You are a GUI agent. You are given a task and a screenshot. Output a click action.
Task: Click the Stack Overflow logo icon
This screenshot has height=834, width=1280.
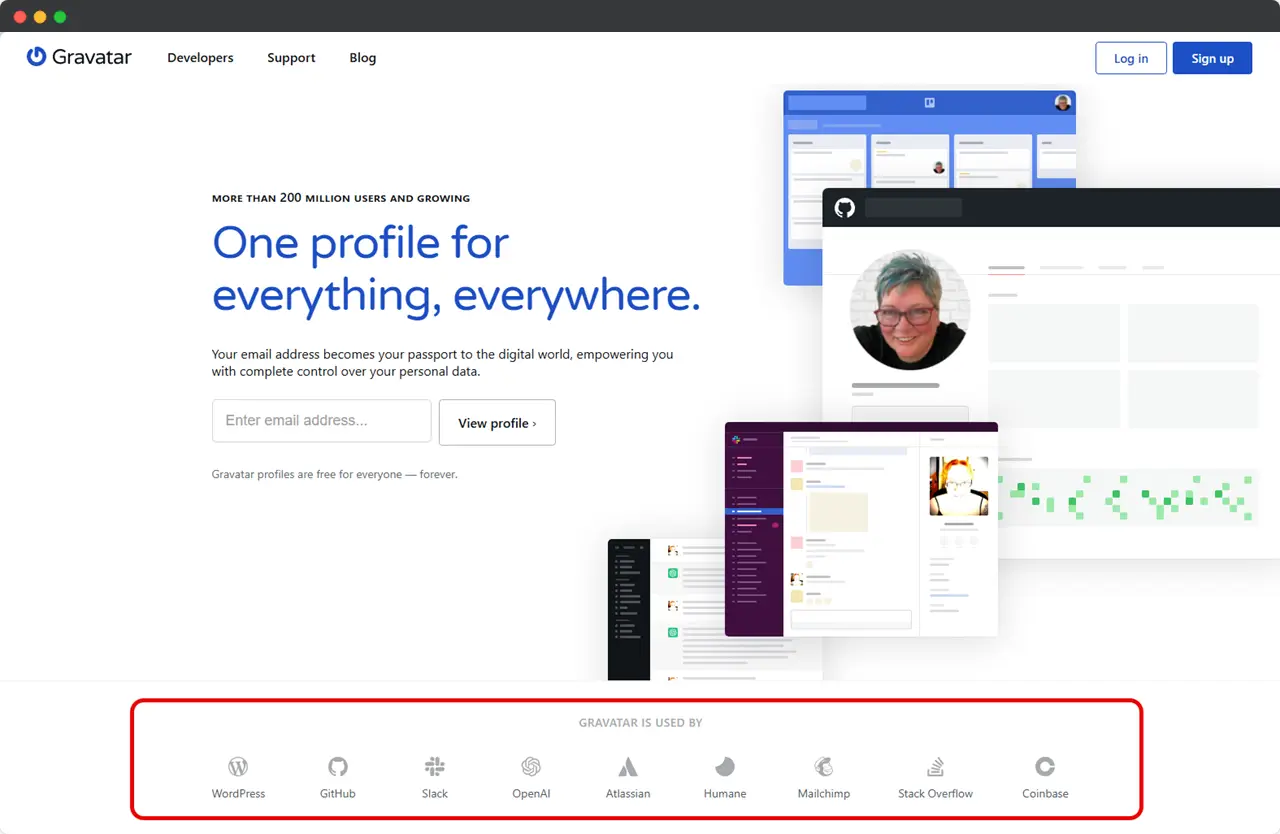936,767
